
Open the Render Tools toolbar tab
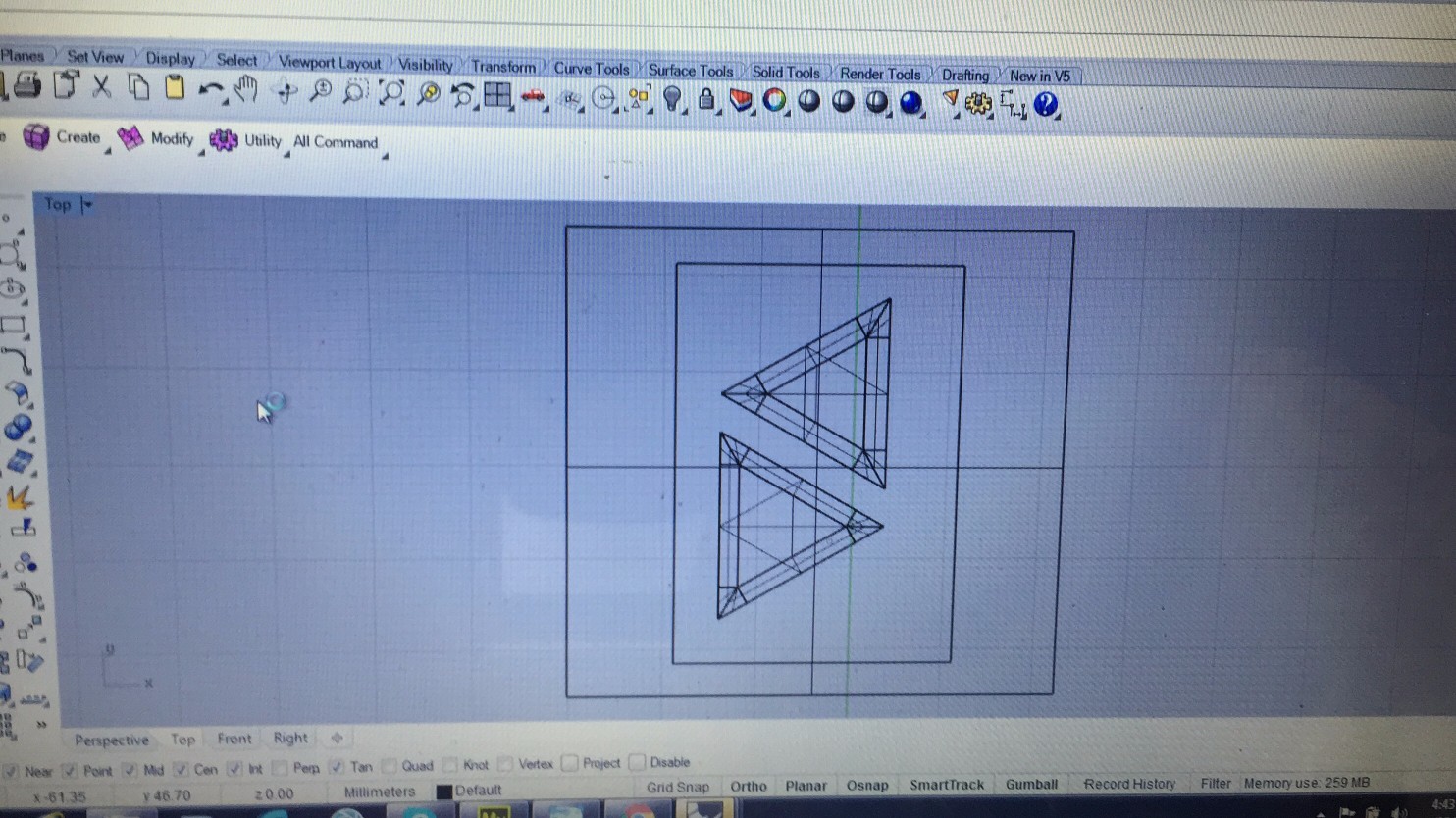(x=880, y=74)
